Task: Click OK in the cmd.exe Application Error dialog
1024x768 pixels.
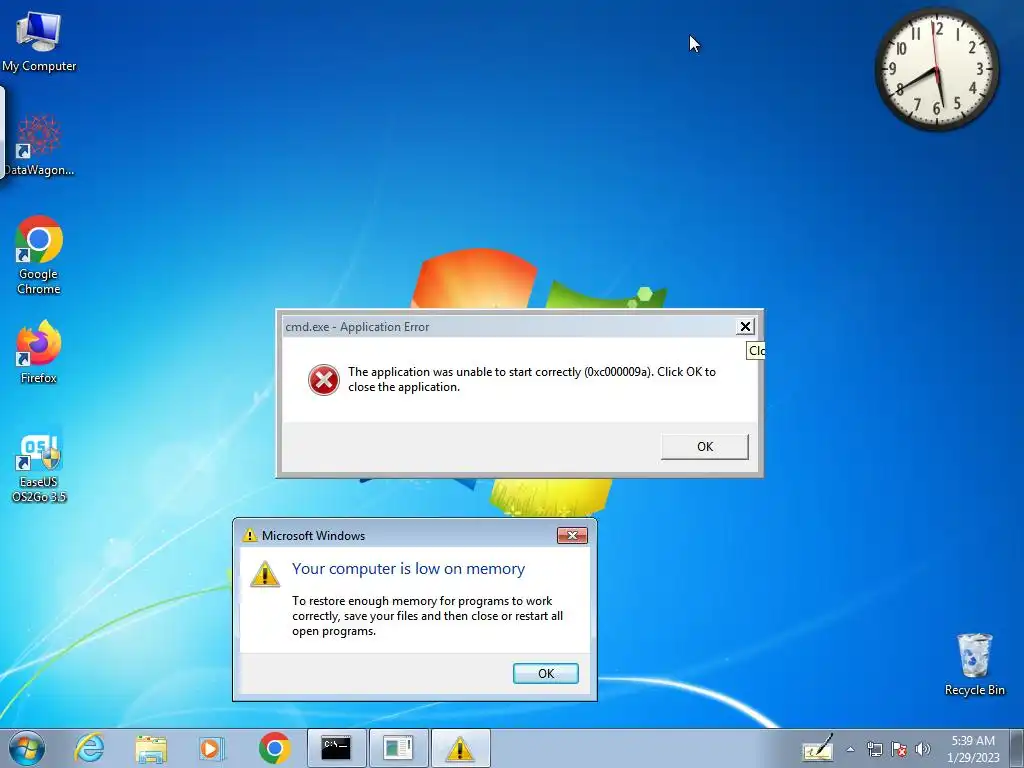Action: coord(705,447)
